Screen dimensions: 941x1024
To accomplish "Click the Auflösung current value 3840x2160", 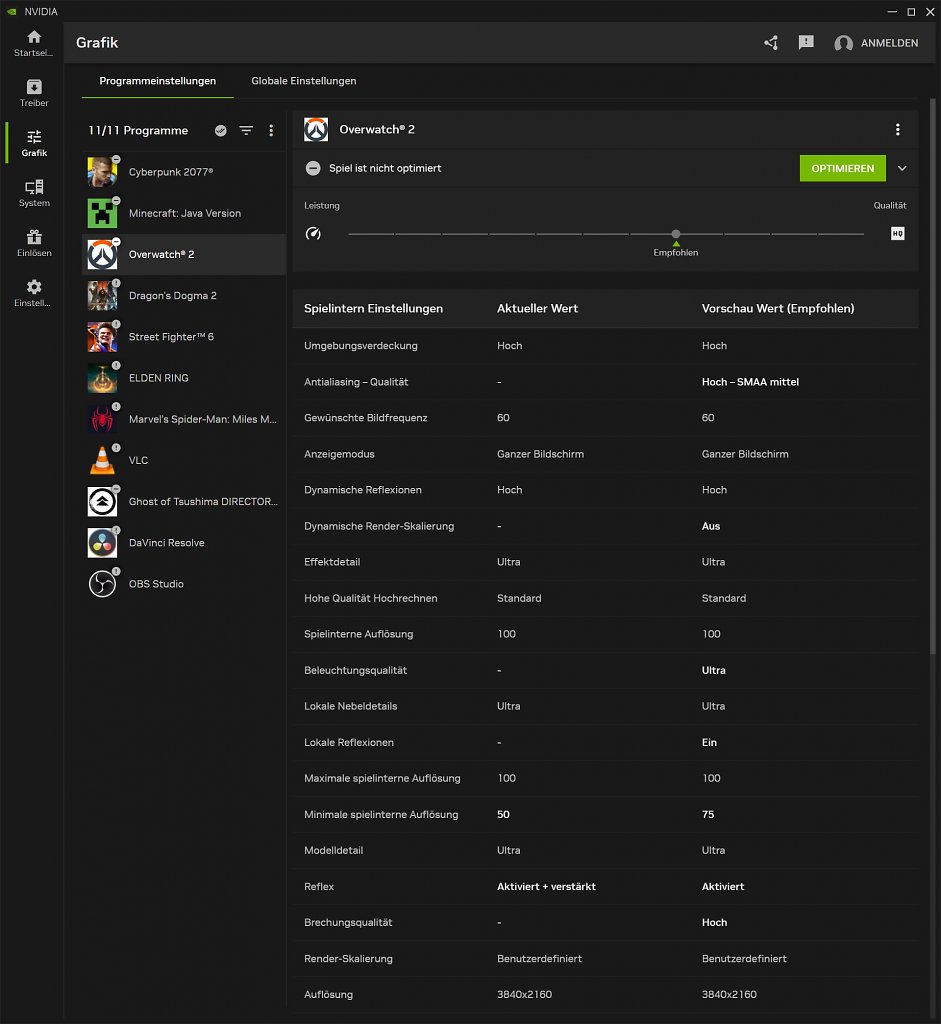I will [x=524, y=994].
